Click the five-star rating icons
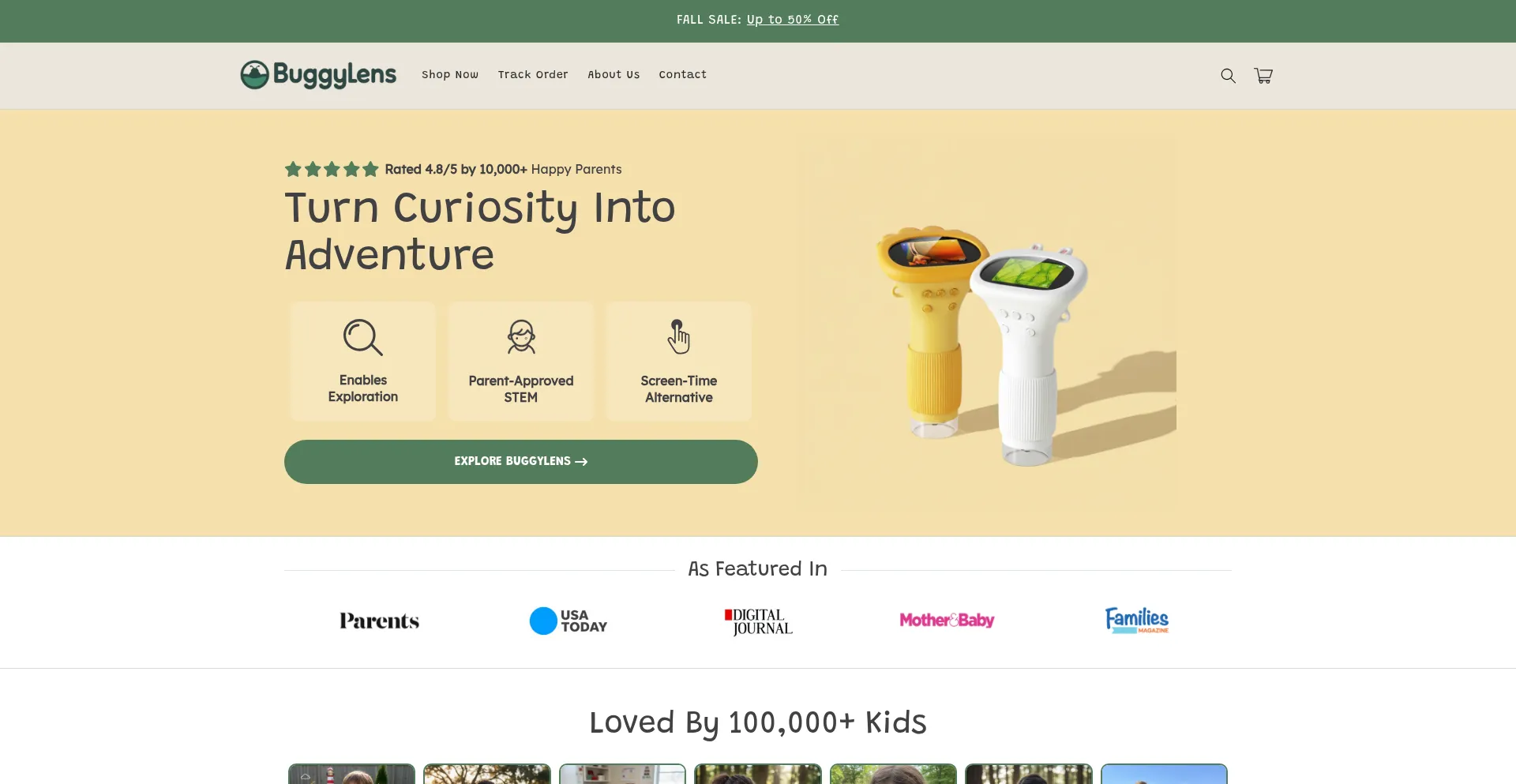This screenshot has width=1516, height=784. (332, 169)
